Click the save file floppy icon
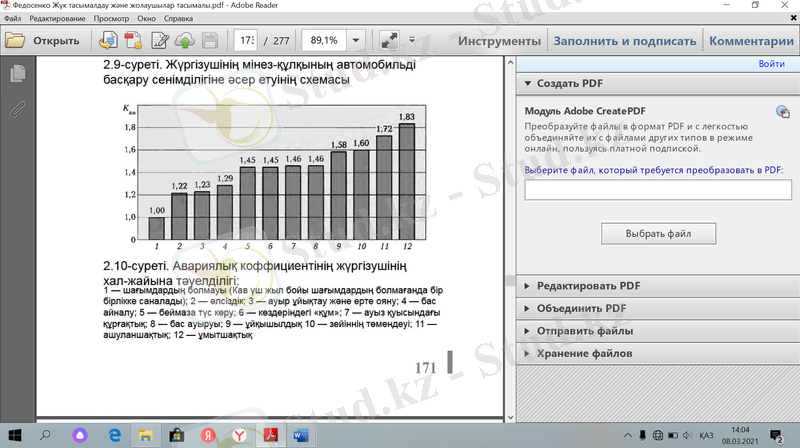 pos(210,41)
